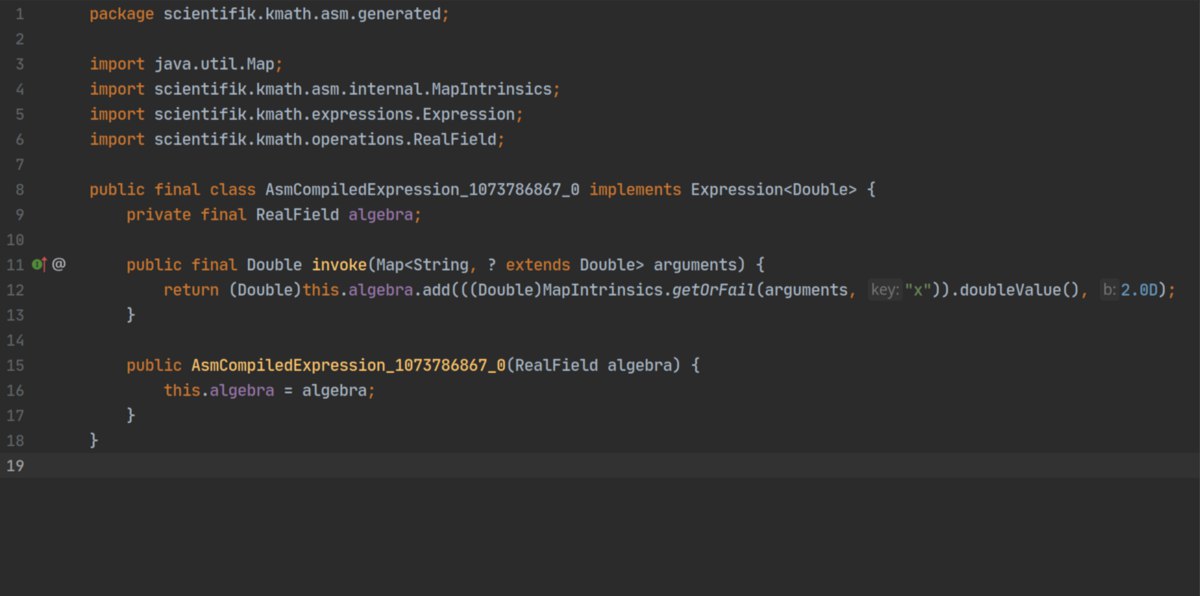The height and width of the screenshot is (596, 1200).
Task: Click the Expression import on line 5
Action: 469,115
